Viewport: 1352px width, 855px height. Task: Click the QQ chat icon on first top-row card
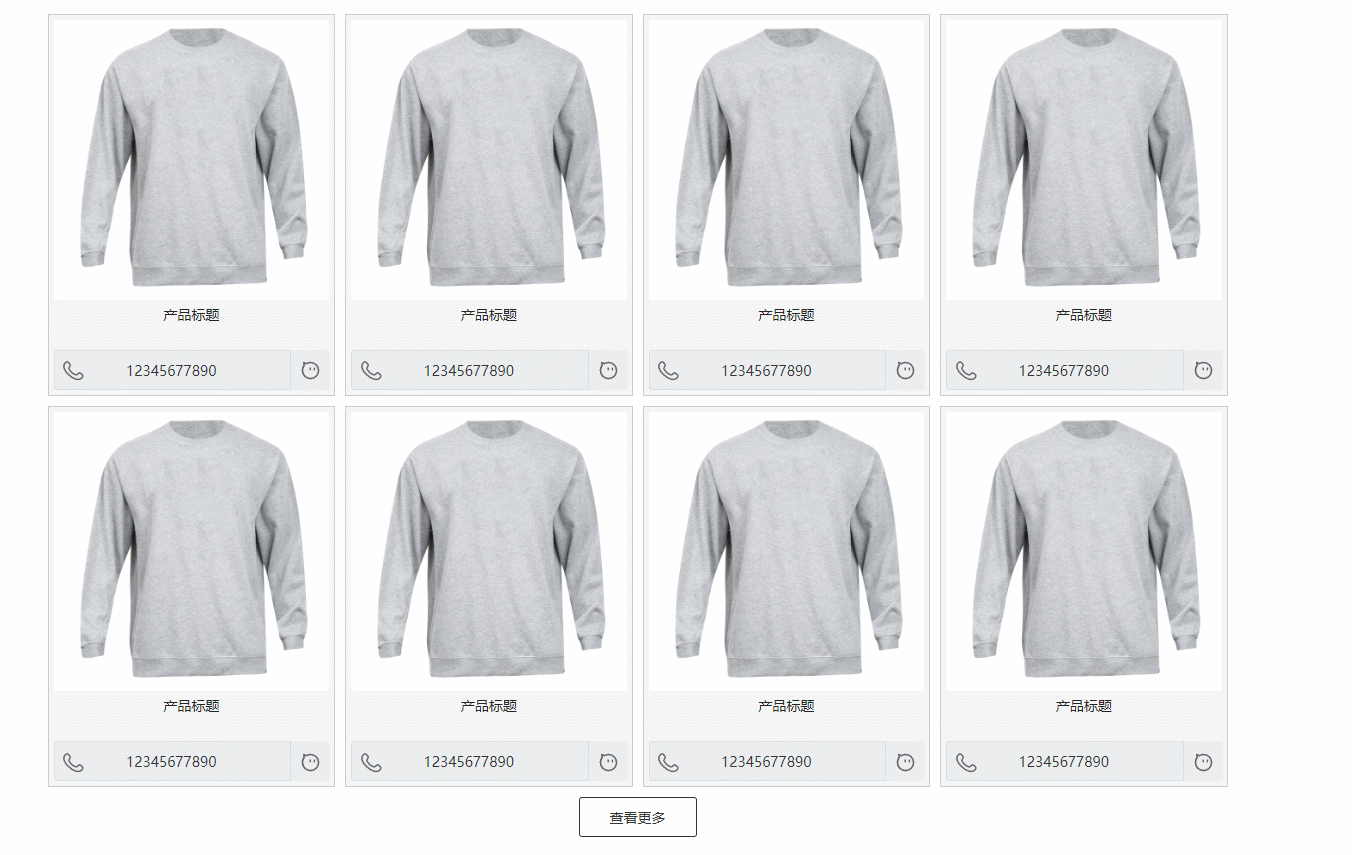(311, 370)
